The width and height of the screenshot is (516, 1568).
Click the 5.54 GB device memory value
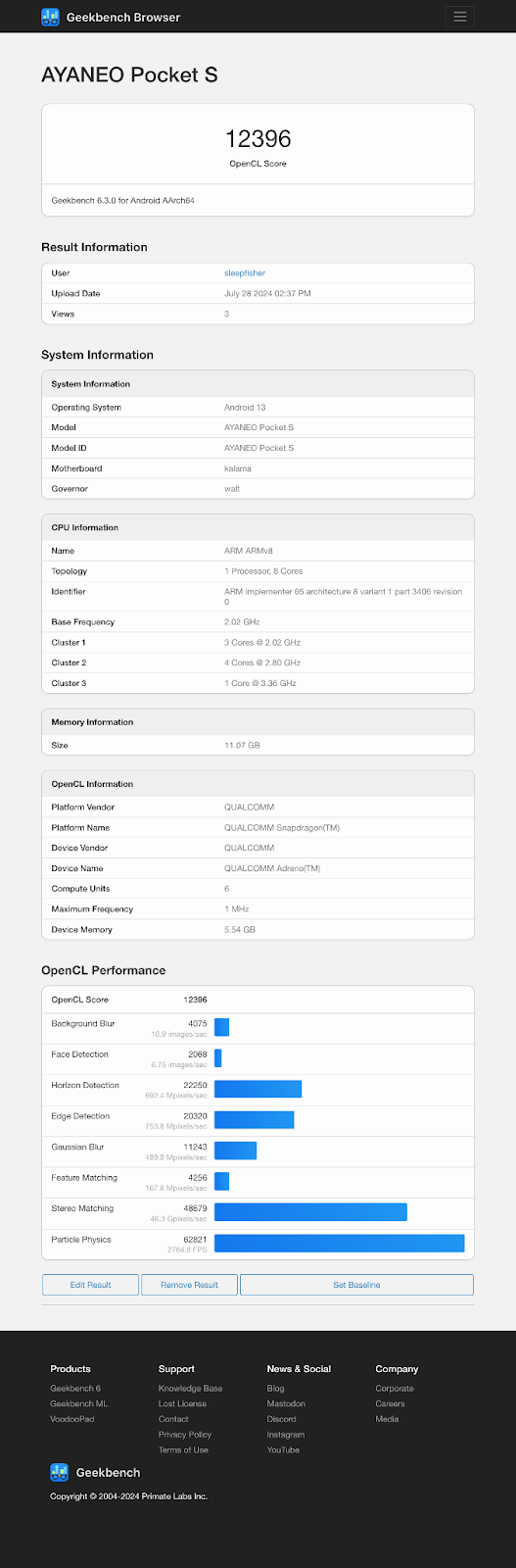pos(240,930)
